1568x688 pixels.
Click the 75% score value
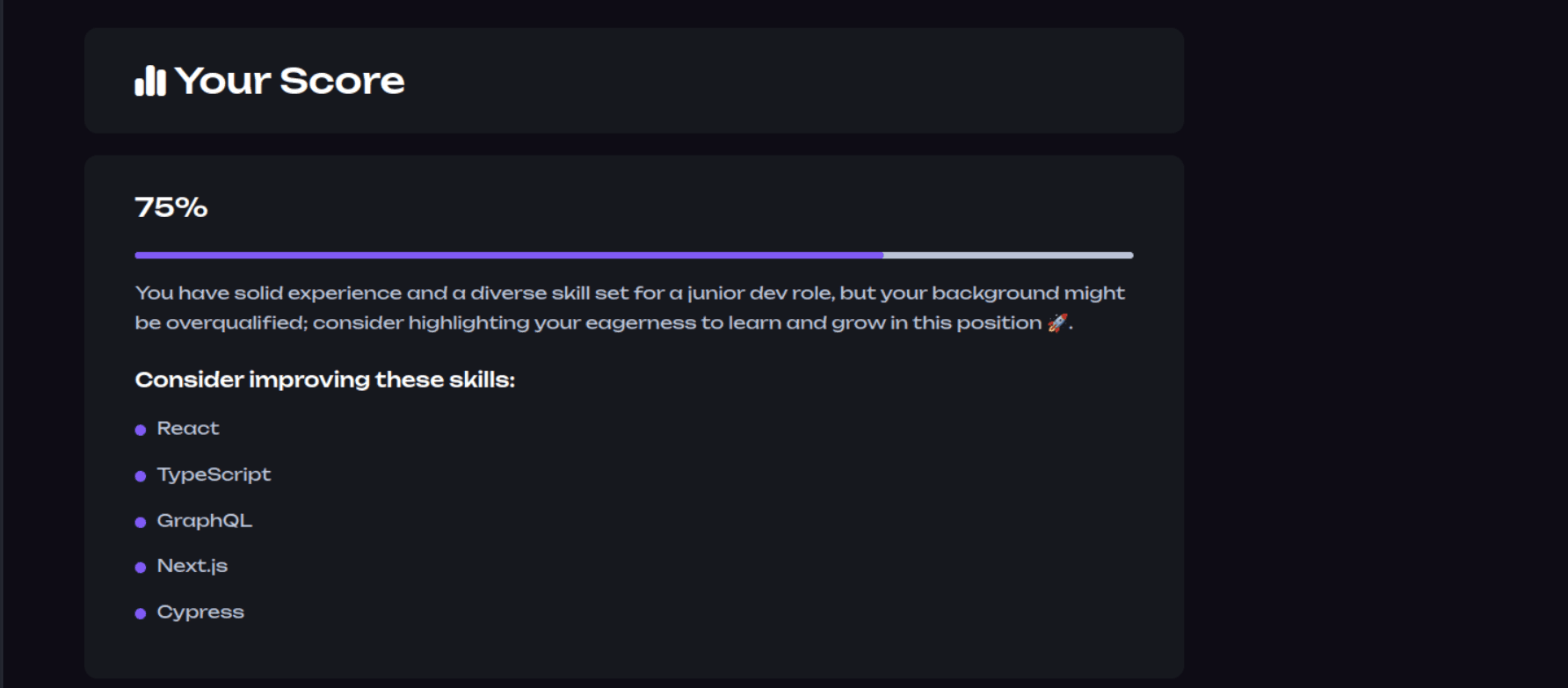coord(171,207)
